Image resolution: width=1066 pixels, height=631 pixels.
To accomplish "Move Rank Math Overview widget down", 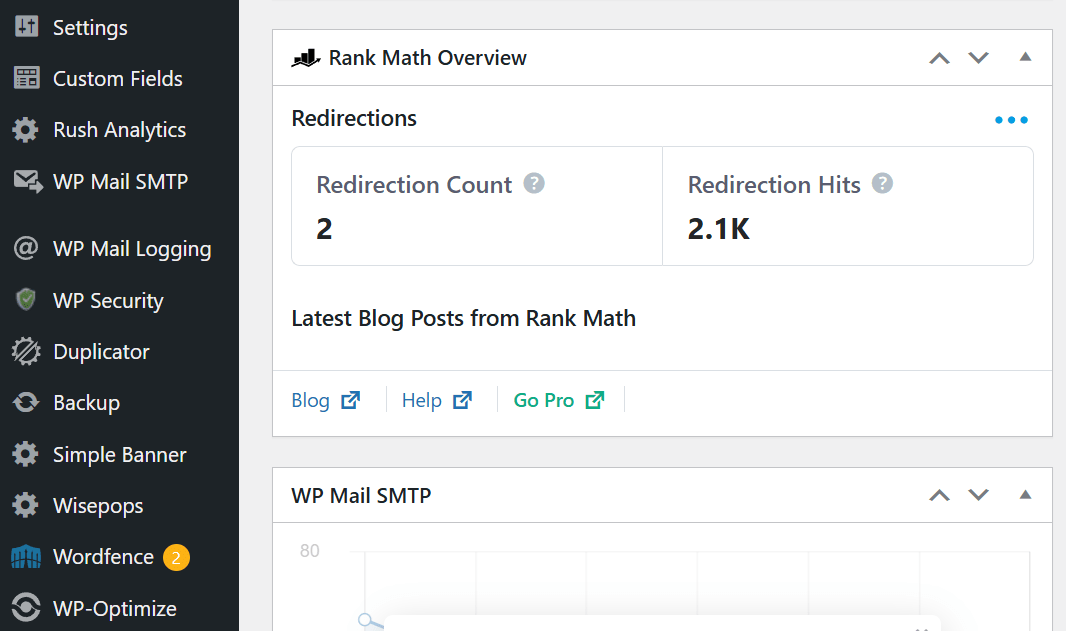I will 978,58.
